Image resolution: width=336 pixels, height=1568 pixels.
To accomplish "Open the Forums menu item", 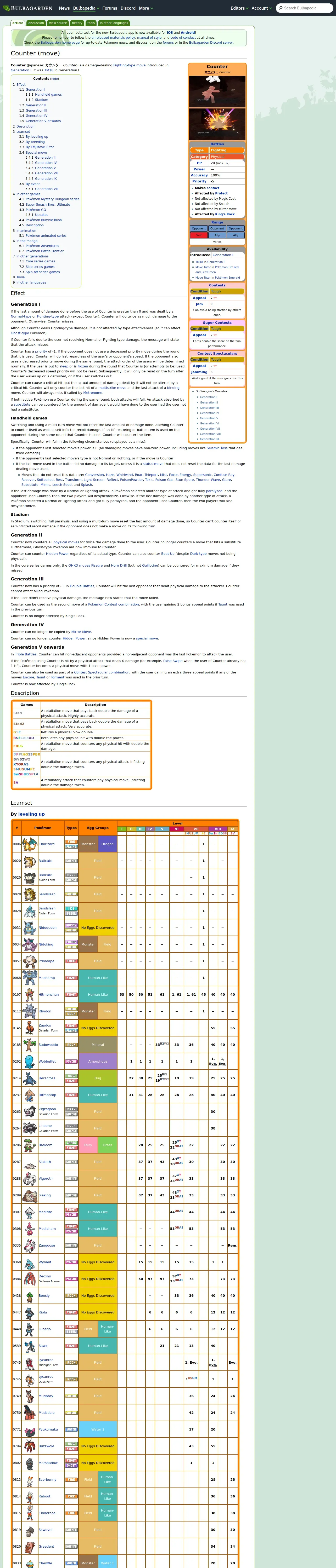I will [x=110, y=9].
